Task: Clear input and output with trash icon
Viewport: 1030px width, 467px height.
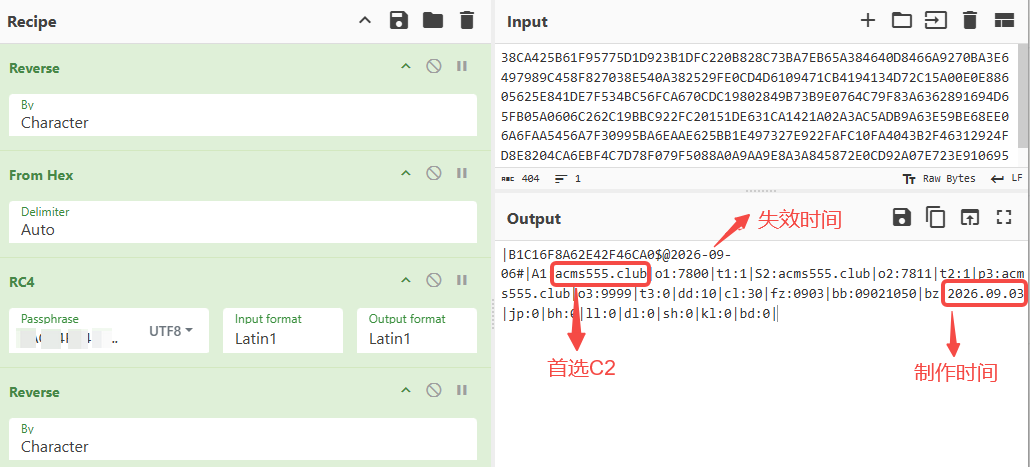Action: 969,20
